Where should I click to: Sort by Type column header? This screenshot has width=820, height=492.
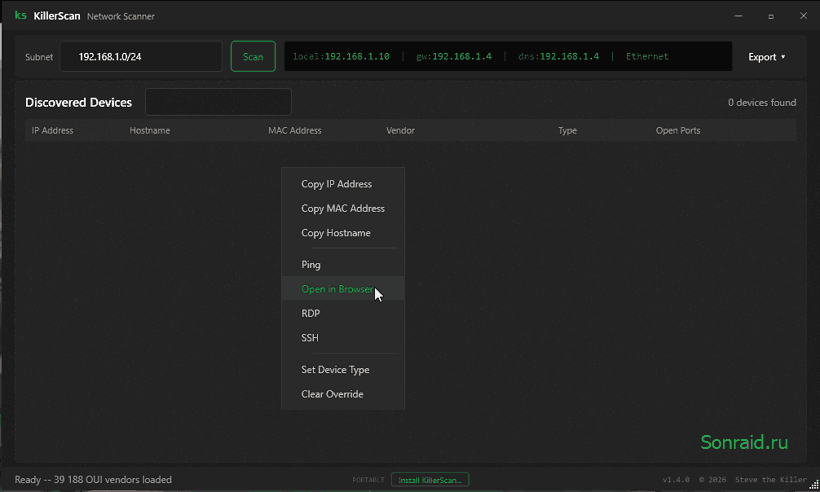(x=567, y=131)
